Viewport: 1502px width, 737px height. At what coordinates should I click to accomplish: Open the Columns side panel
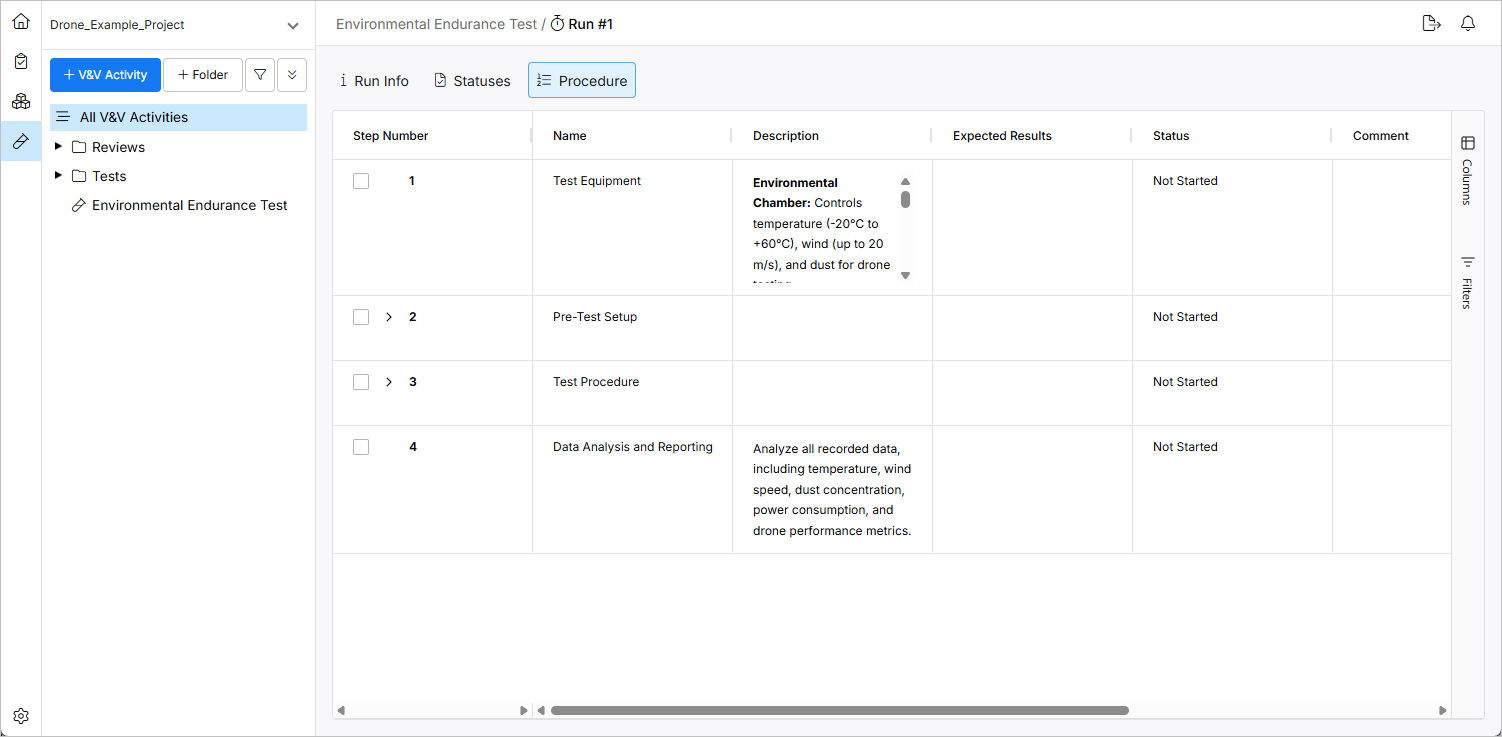pyautogui.click(x=1467, y=169)
